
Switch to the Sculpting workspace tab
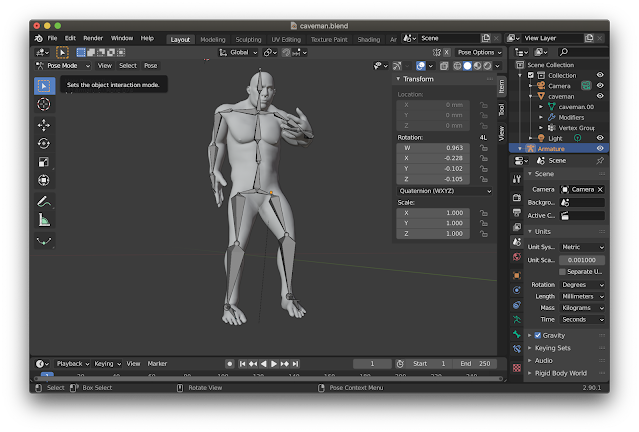247,39
